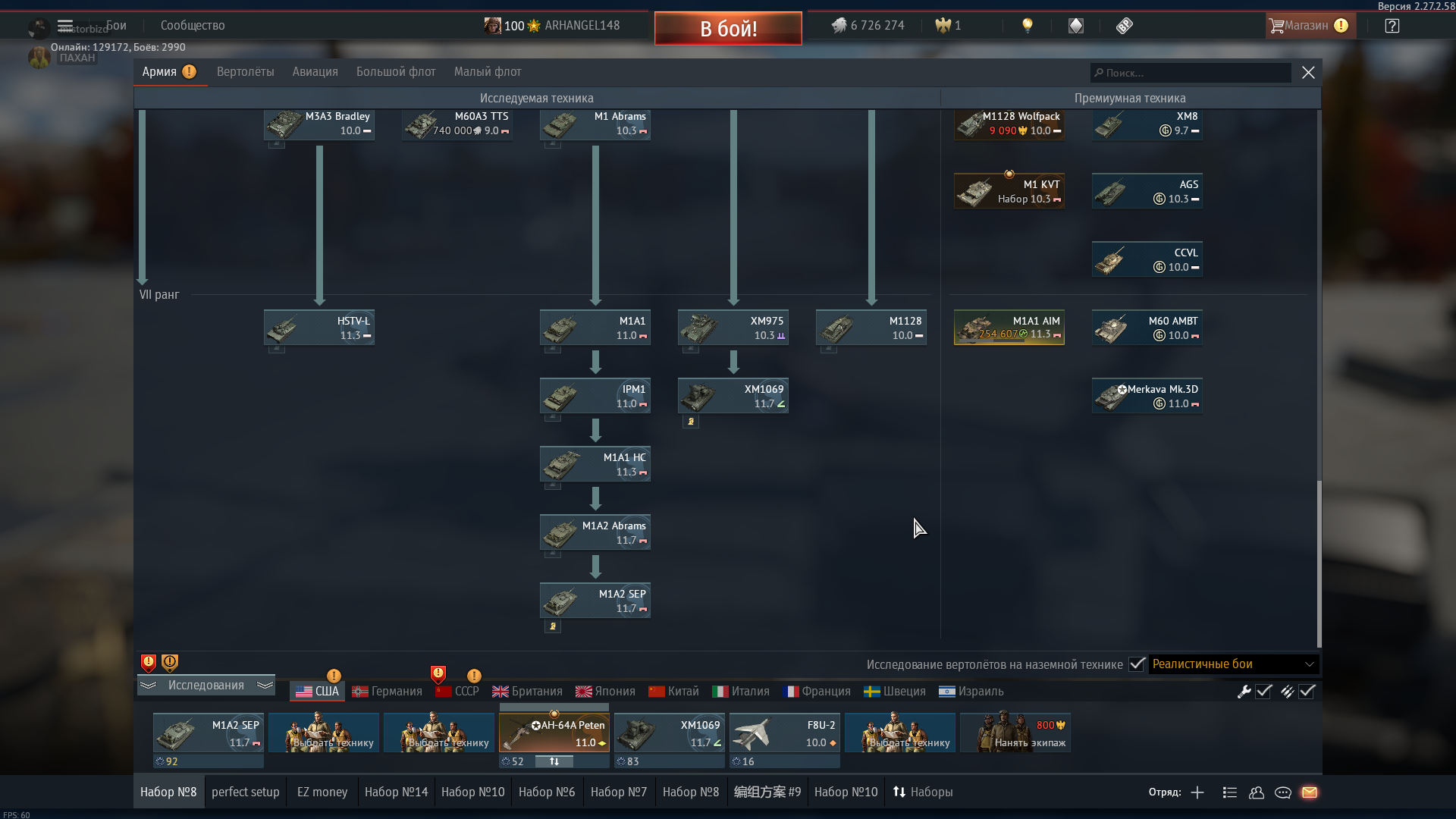The image size is (1456, 819).
Task: Select the XM975 vehicle card
Action: (733, 328)
